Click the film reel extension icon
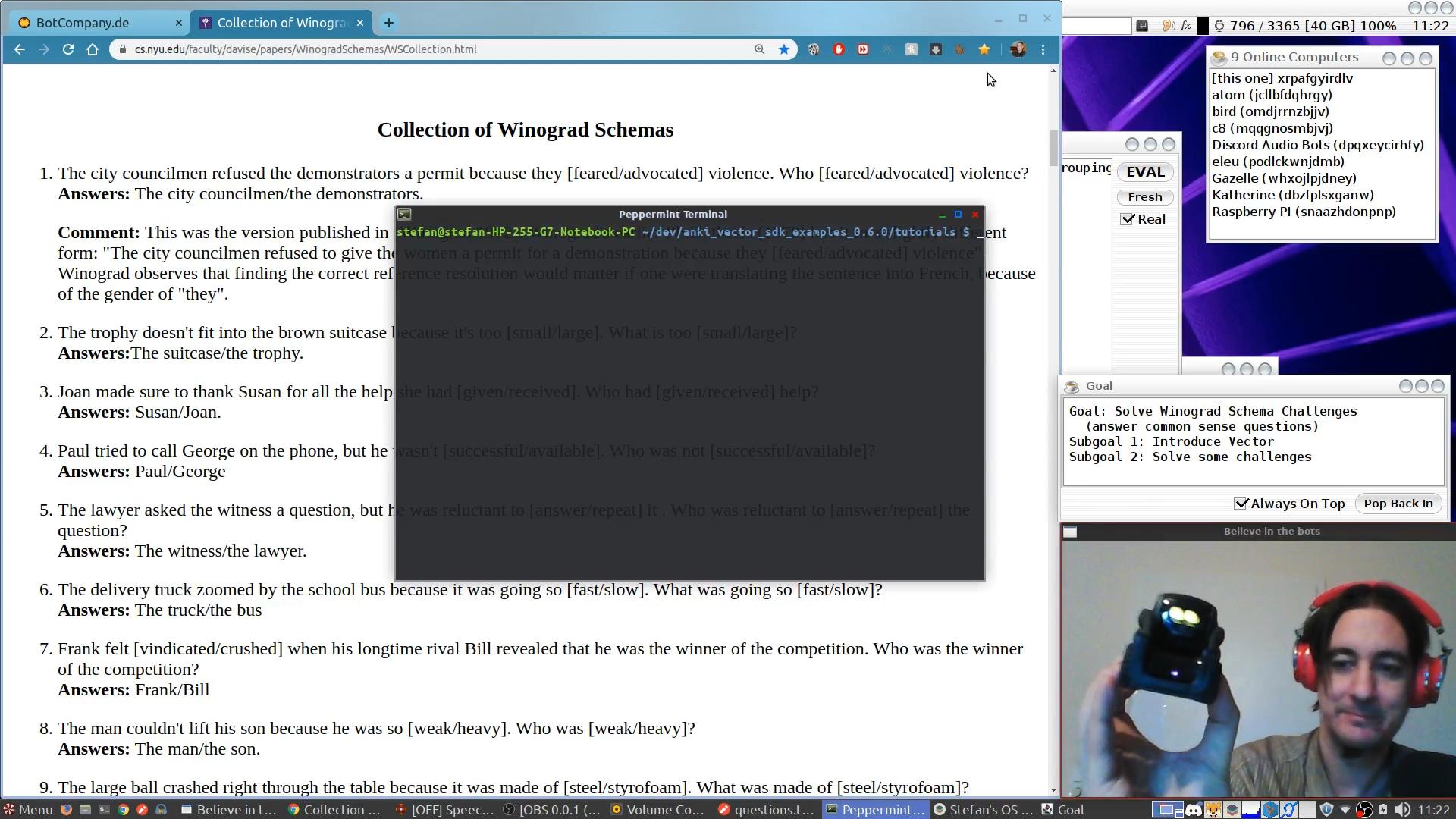 [x=813, y=49]
